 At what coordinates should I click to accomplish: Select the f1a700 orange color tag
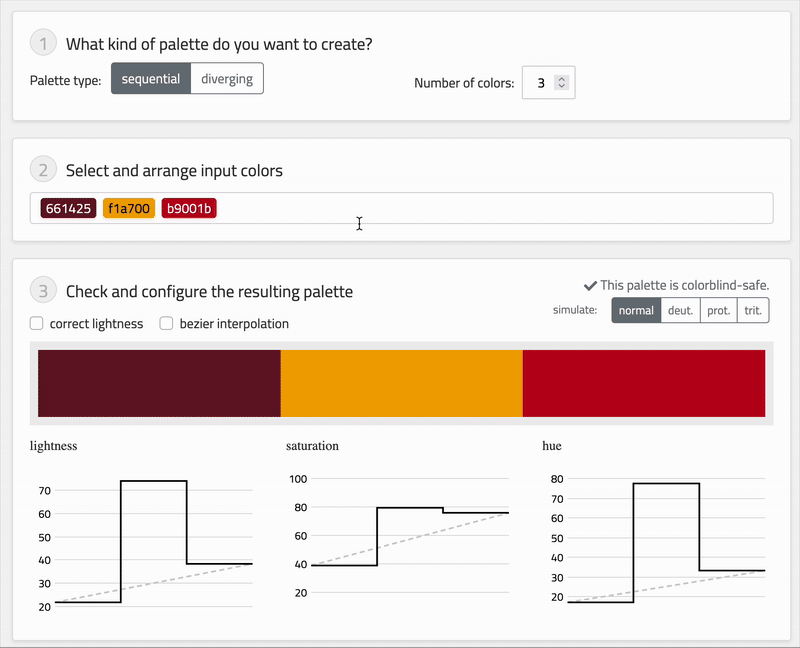[x=129, y=208]
